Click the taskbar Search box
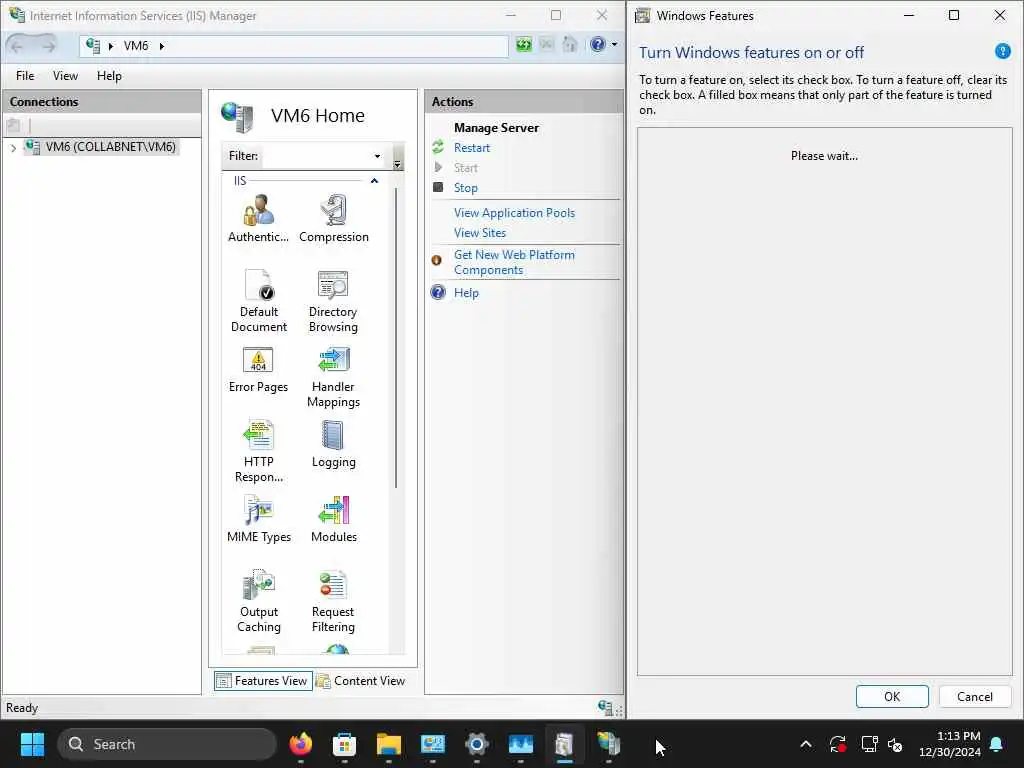Image resolution: width=1024 pixels, height=768 pixels. click(167, 744)
